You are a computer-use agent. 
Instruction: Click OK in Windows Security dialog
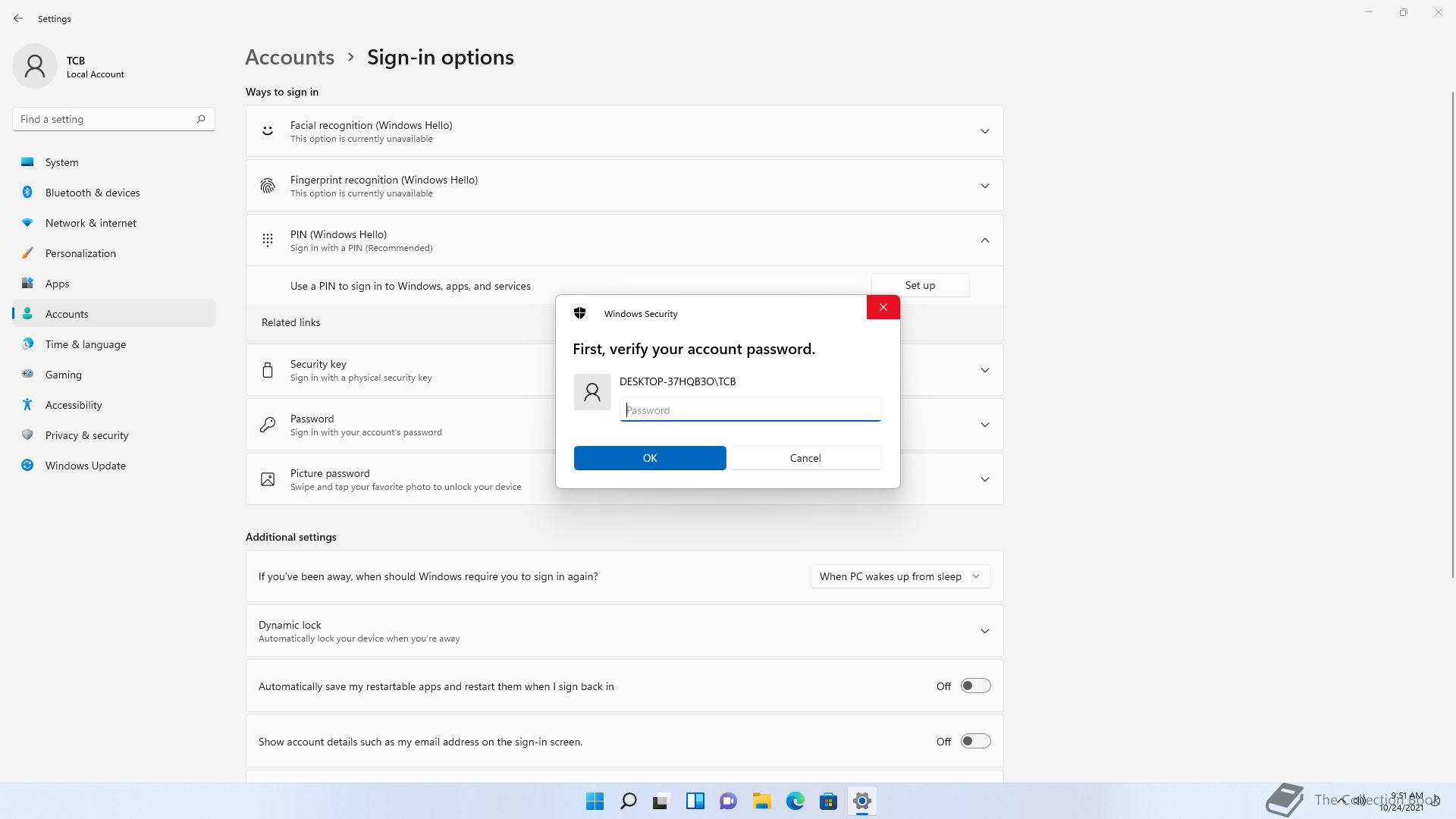point(650,458)
